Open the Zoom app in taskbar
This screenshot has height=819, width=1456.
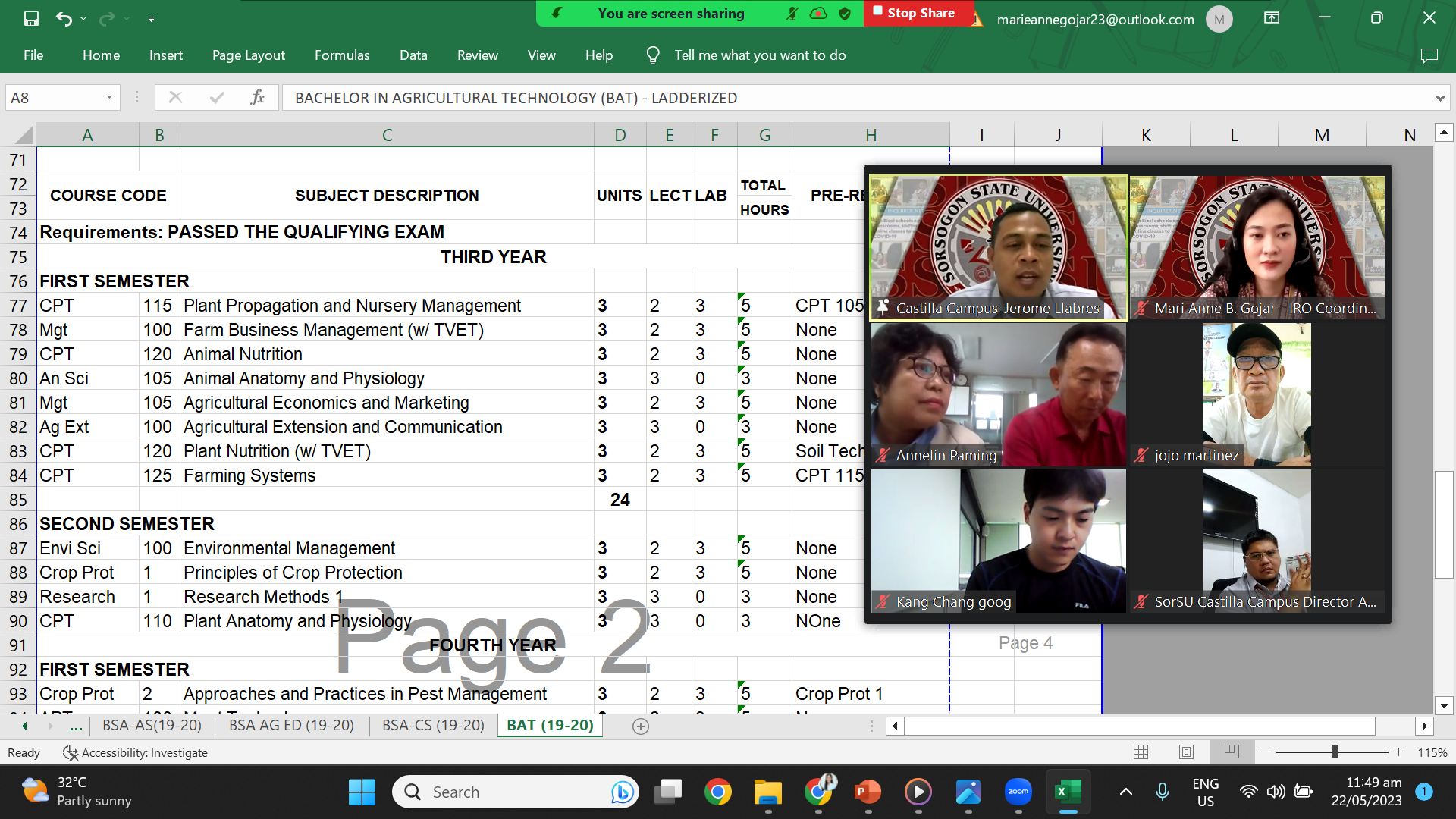[1018, 792]
